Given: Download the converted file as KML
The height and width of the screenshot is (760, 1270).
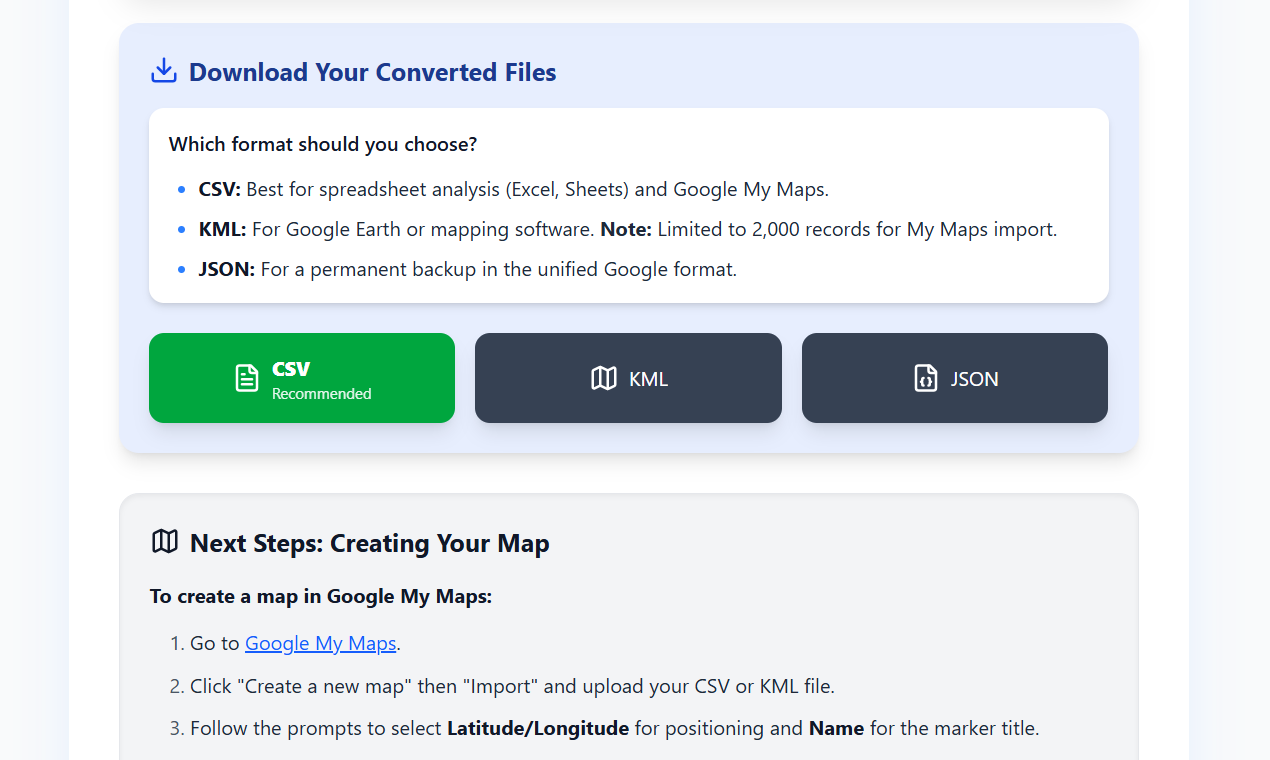Looking at the screenshot, I should (628, 378).
